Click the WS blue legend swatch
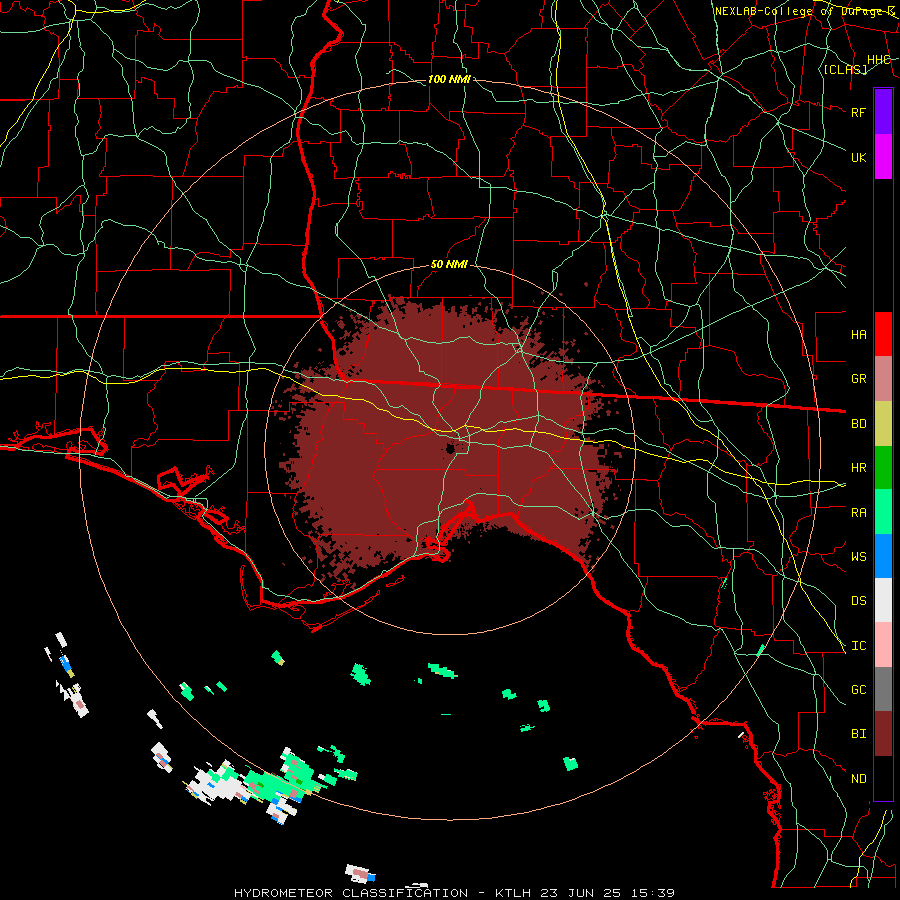Image resolution: width=900 pixels, height=900 pixels. click(x=883, y=556)
